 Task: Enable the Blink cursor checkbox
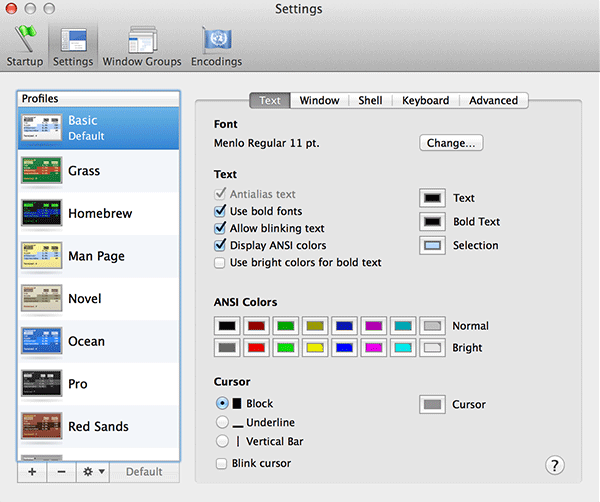[220, 464]
